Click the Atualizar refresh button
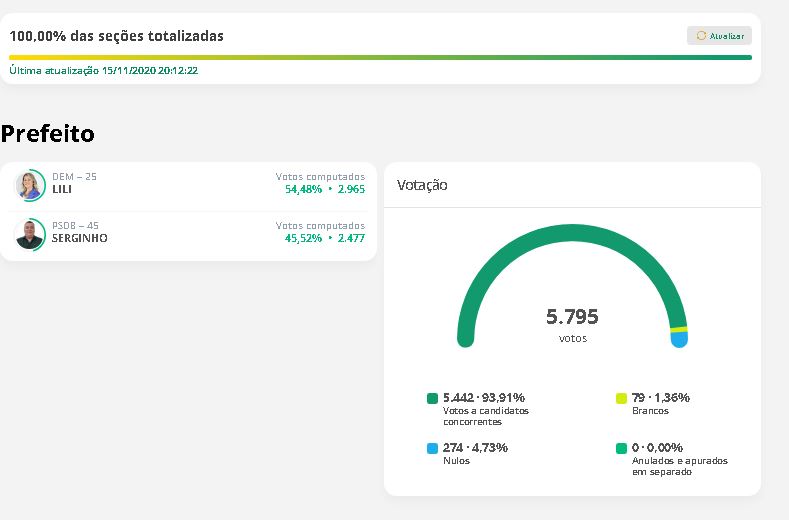The height and width of the screenshot is (520, 789). 719,36
